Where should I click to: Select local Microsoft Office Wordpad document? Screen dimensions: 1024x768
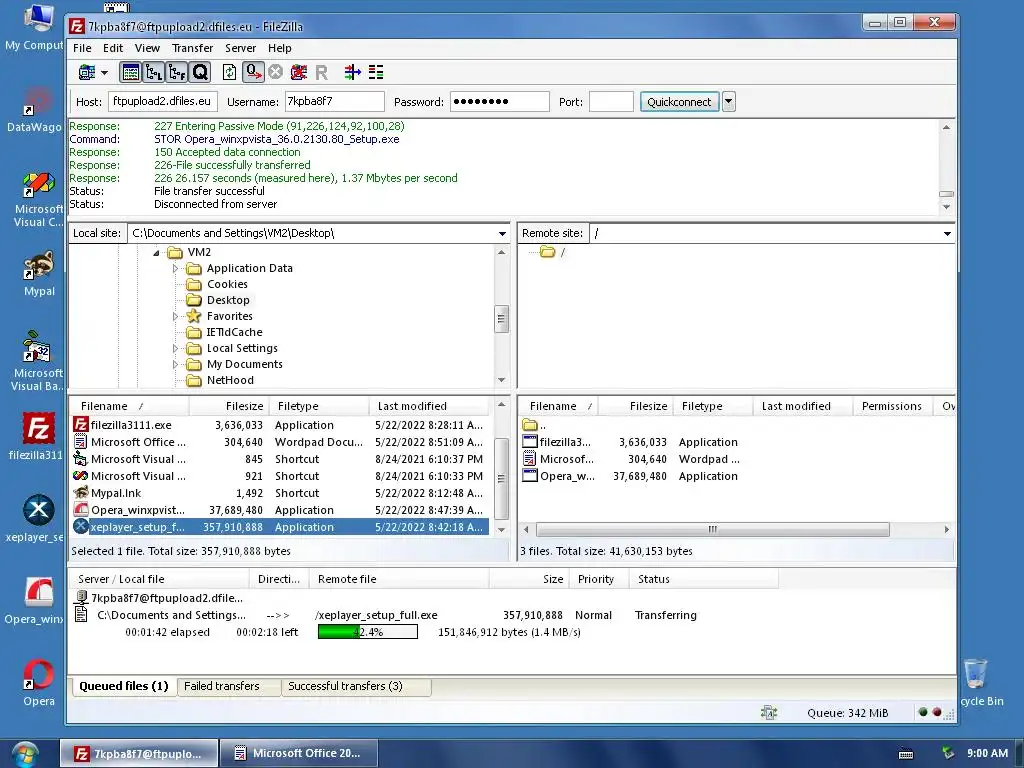coord(280,442)
